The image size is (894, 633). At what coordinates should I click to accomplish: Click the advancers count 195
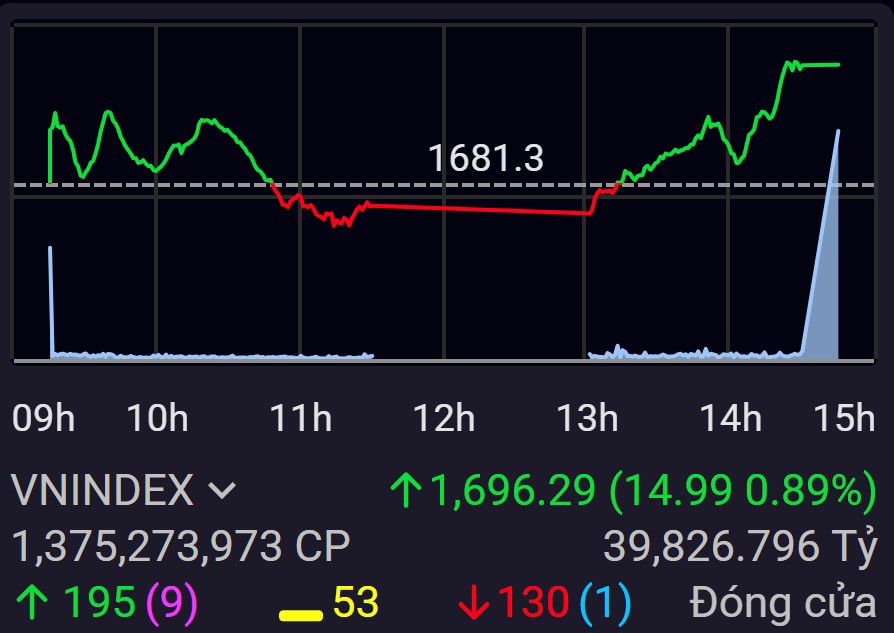(100, 602)
